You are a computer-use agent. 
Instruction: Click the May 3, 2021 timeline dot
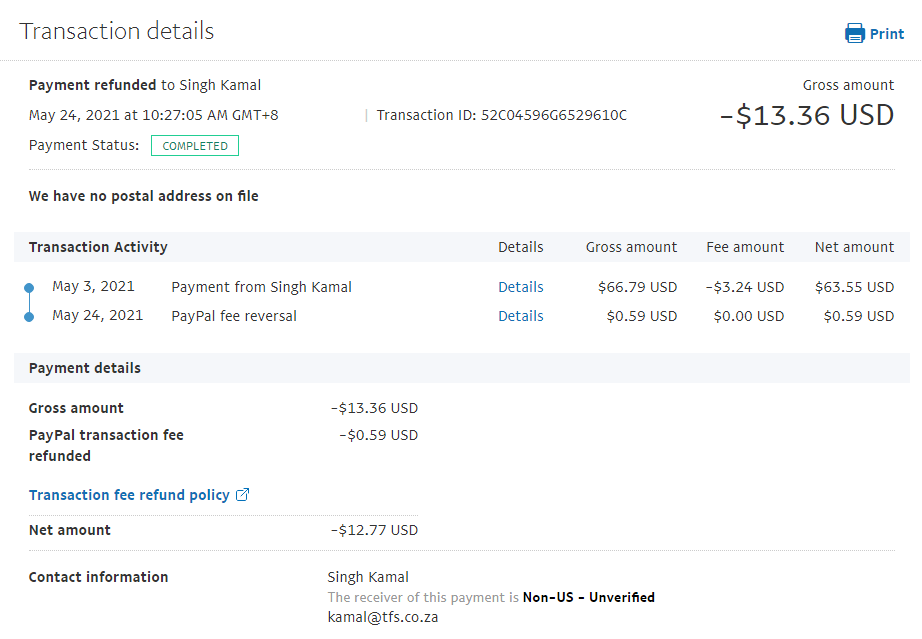[29, 288]
